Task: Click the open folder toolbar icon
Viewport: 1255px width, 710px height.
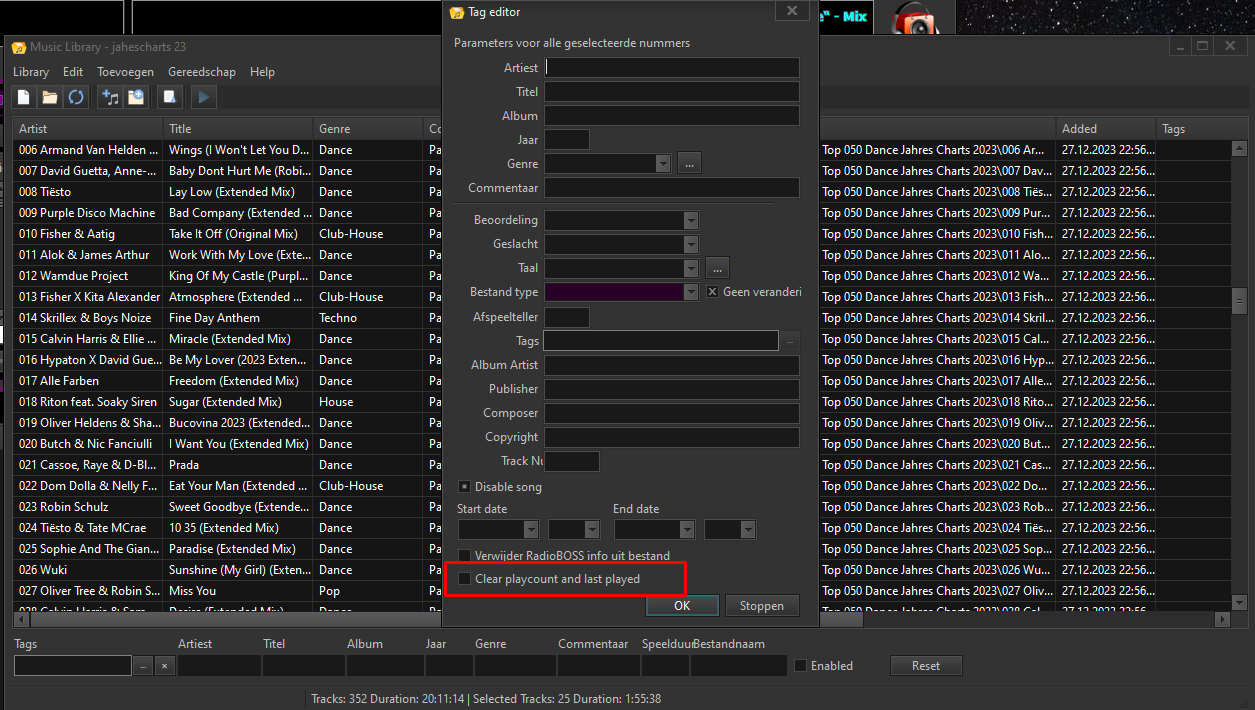Action: point(49,97)
